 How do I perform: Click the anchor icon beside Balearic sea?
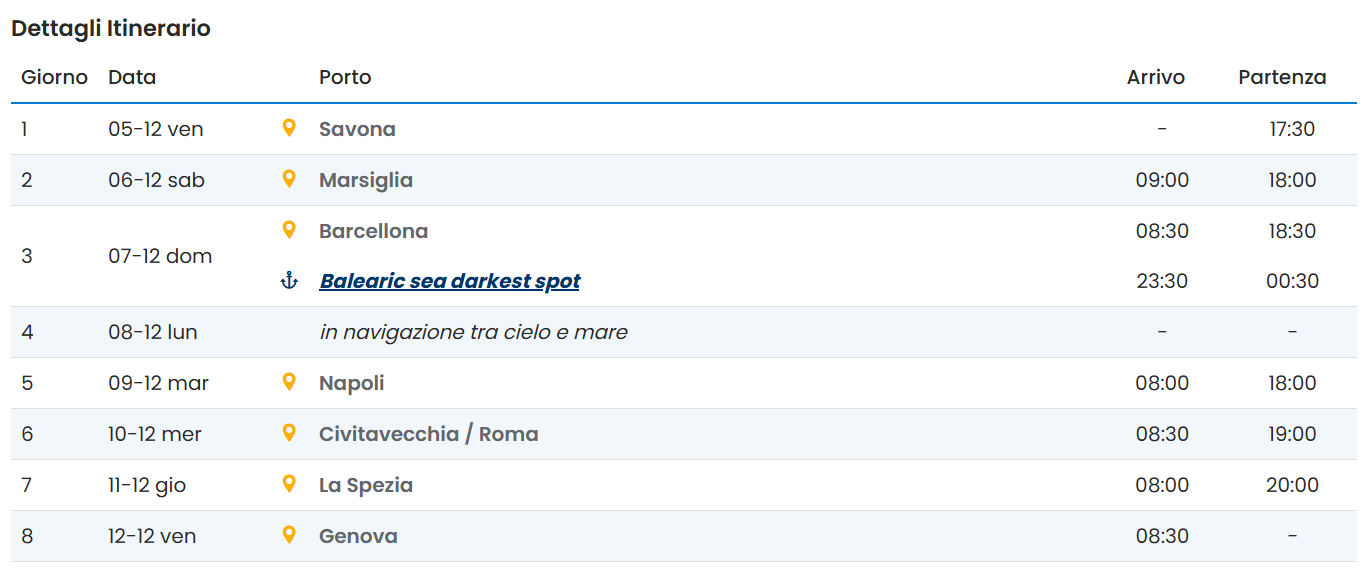[289, 281]
